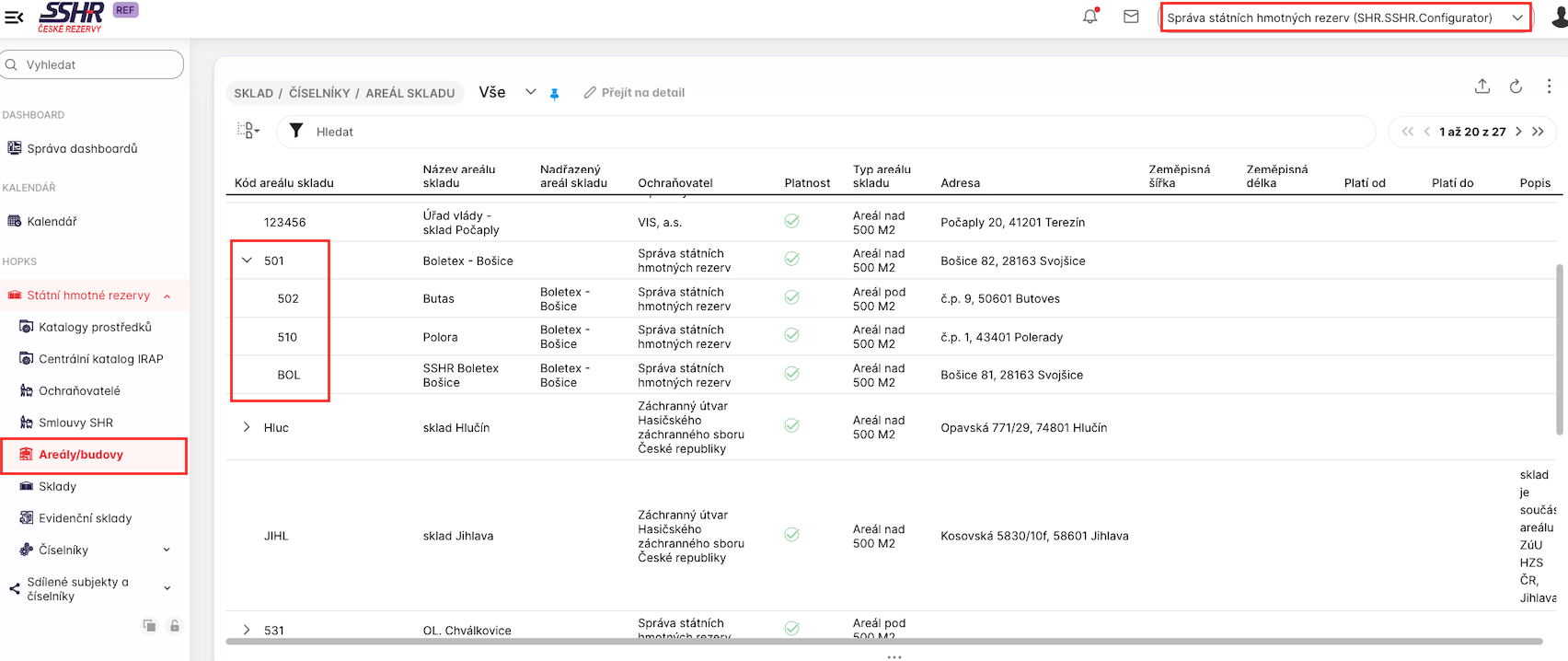Click the lock icon in sidebar bottom

pos(174,626)
